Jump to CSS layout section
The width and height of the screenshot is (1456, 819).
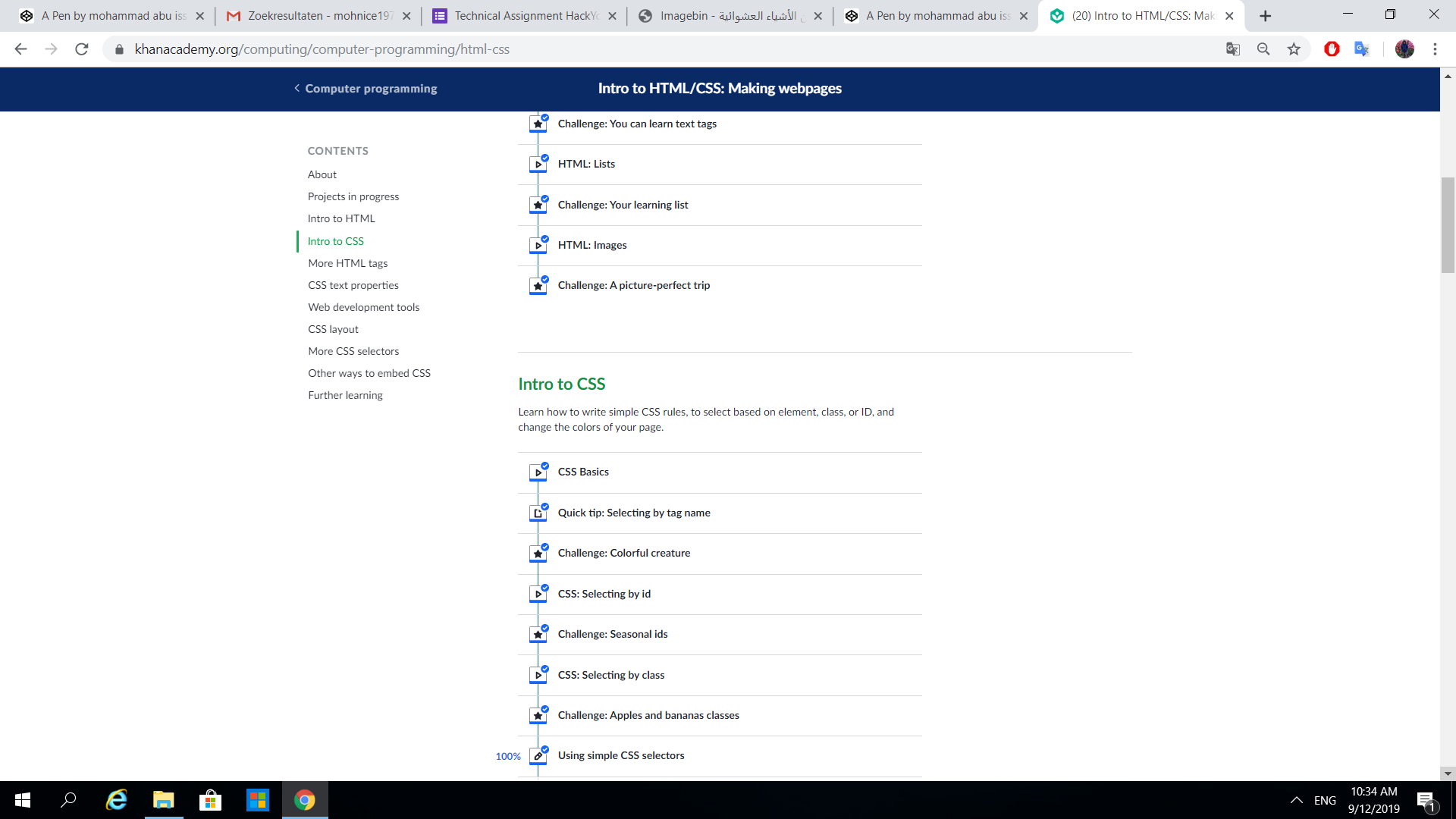[x=333, y=329]
